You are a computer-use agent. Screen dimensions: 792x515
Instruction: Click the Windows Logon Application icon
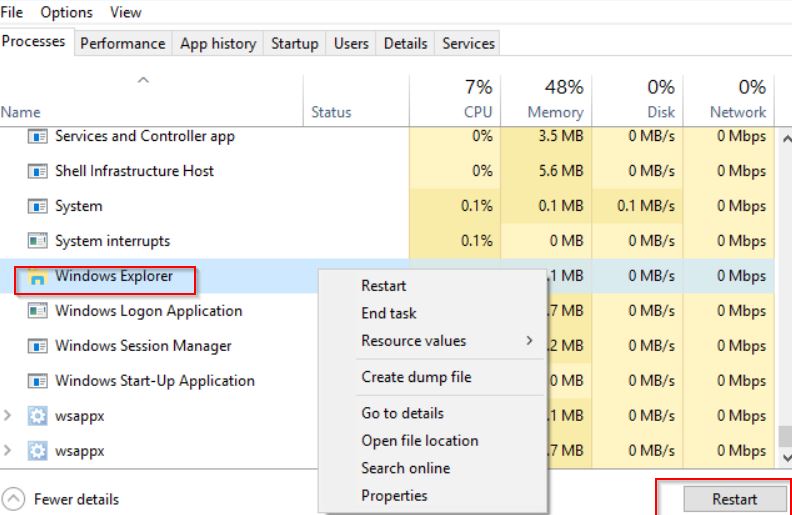37,311
